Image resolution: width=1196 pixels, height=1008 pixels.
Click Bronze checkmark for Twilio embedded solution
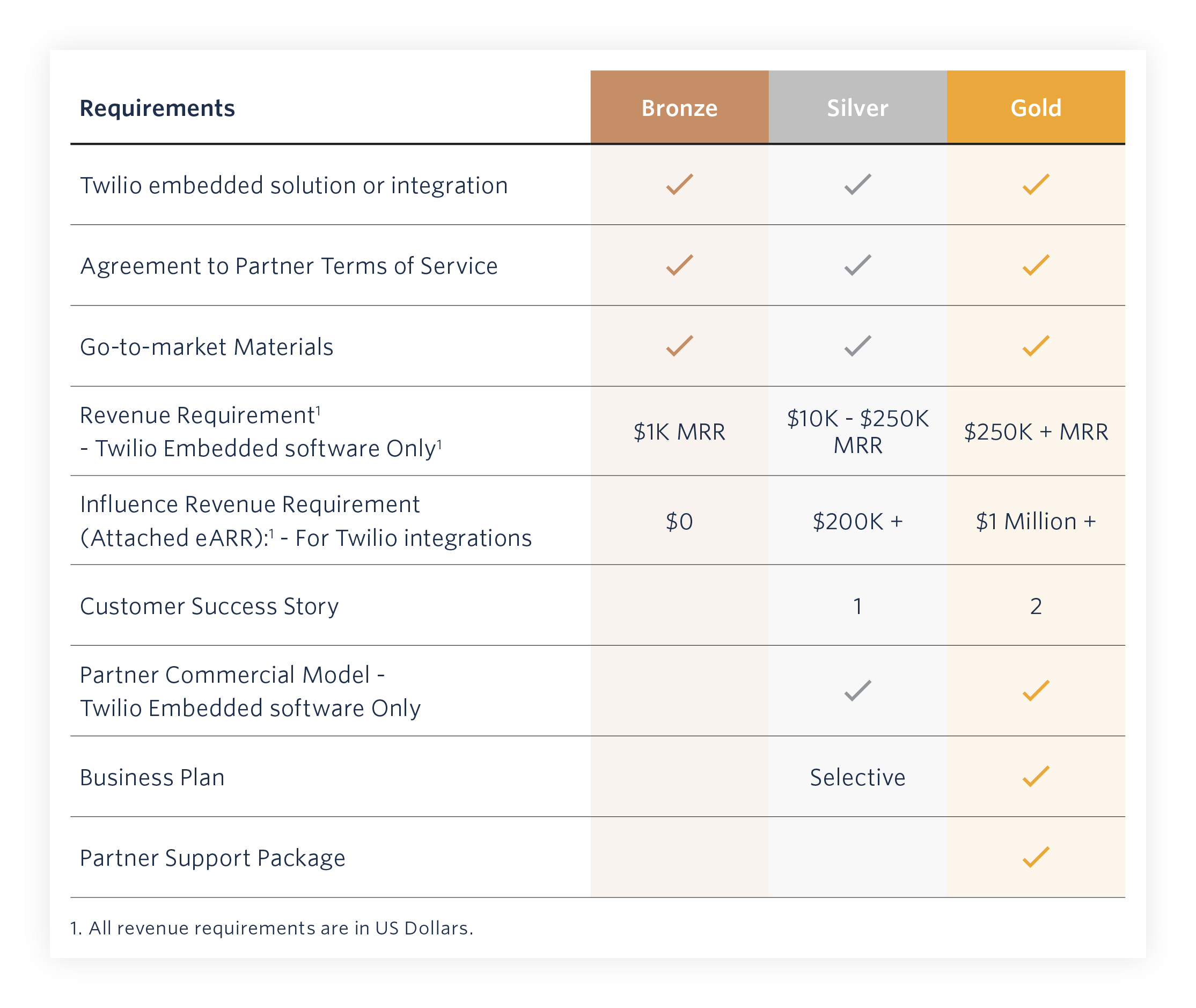pyautogui.click(x=679, y=184)
